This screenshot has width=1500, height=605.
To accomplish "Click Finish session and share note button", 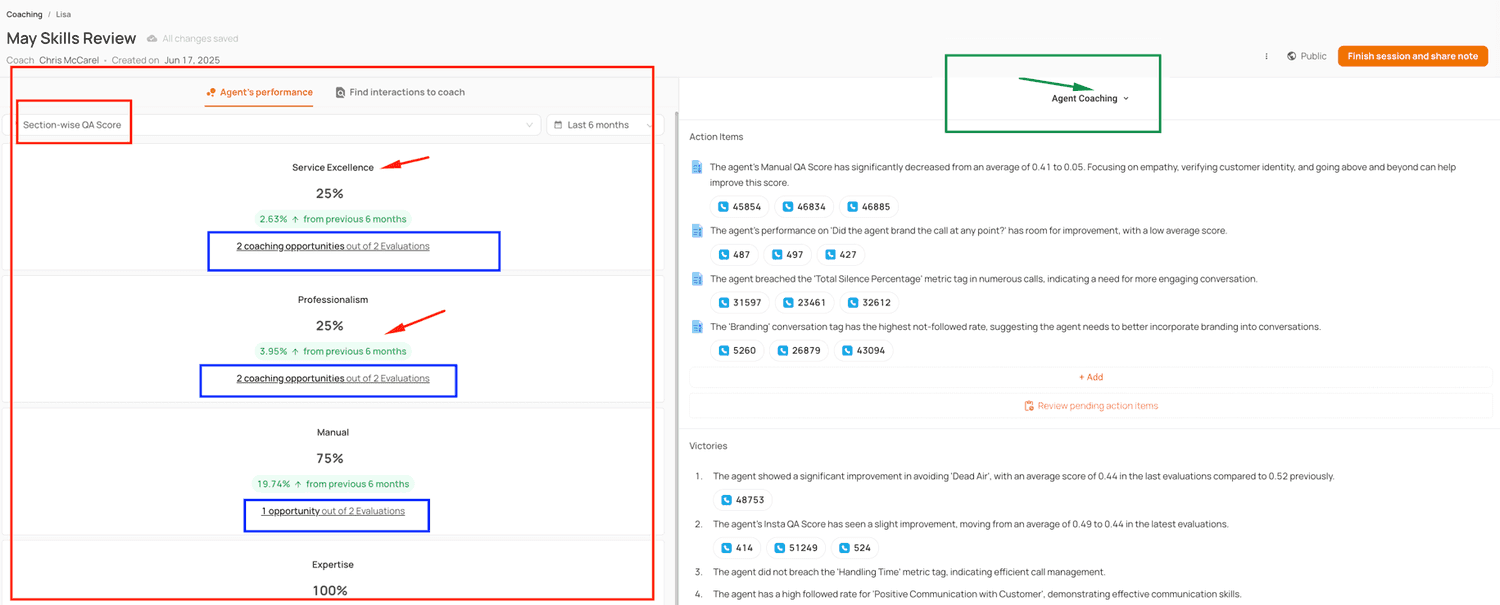I will pos(1412,56).
